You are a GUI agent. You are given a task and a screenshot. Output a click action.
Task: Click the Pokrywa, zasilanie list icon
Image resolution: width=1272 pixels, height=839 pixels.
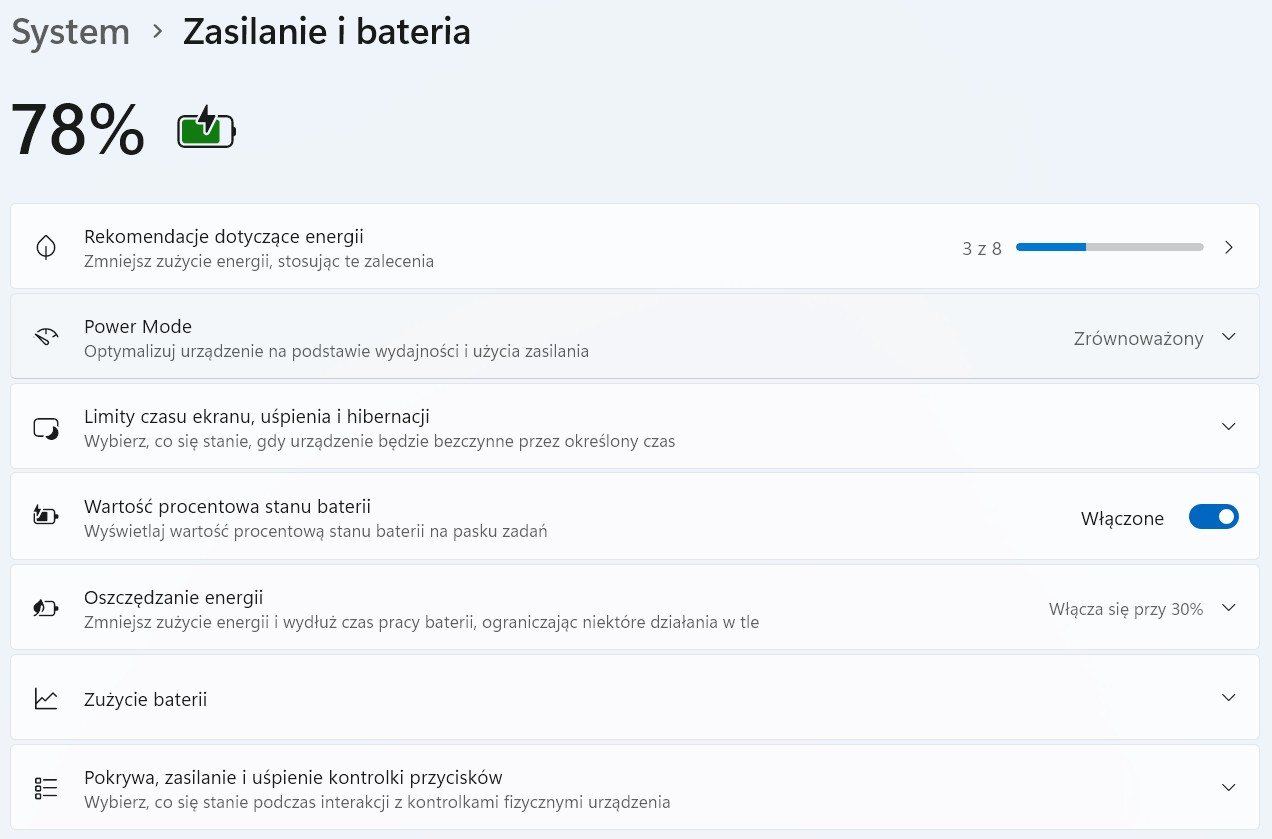[x=46, y=788]
